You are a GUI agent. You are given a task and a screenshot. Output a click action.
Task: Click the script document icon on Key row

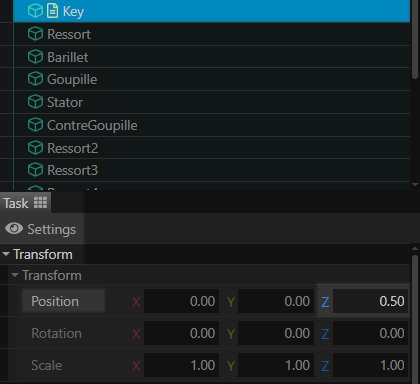click(x=52, y=11)
